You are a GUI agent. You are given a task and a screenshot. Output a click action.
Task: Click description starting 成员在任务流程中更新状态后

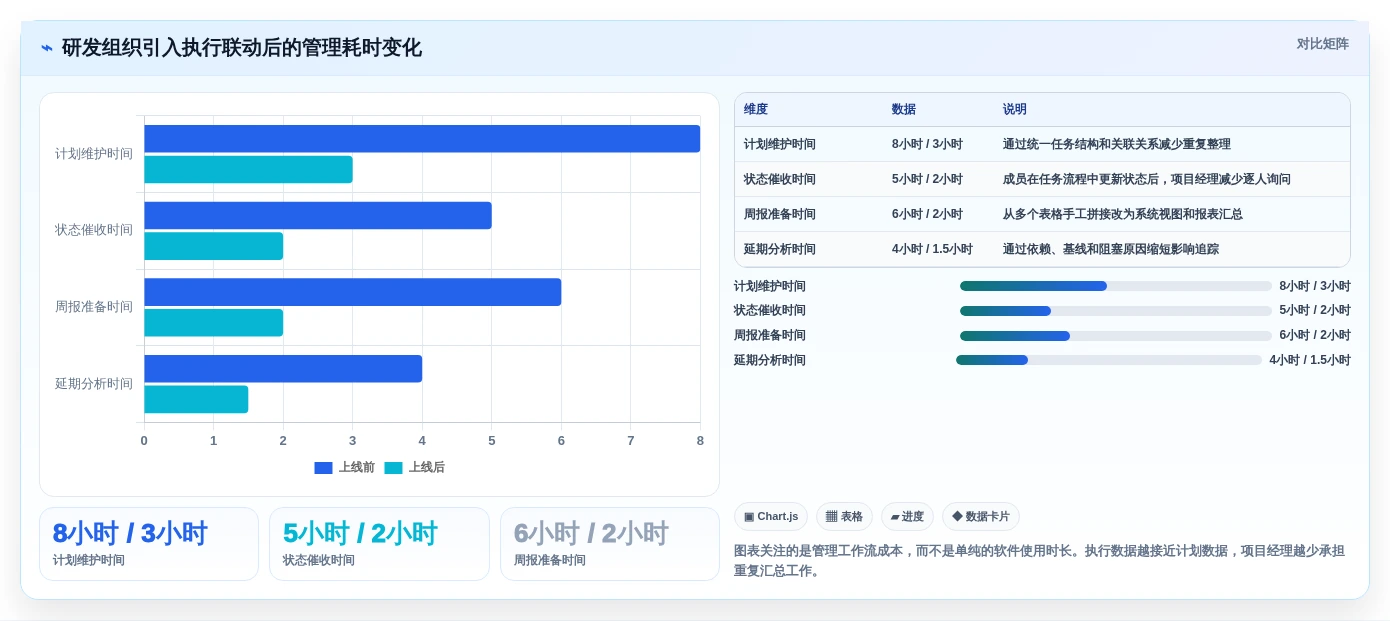1146,179
